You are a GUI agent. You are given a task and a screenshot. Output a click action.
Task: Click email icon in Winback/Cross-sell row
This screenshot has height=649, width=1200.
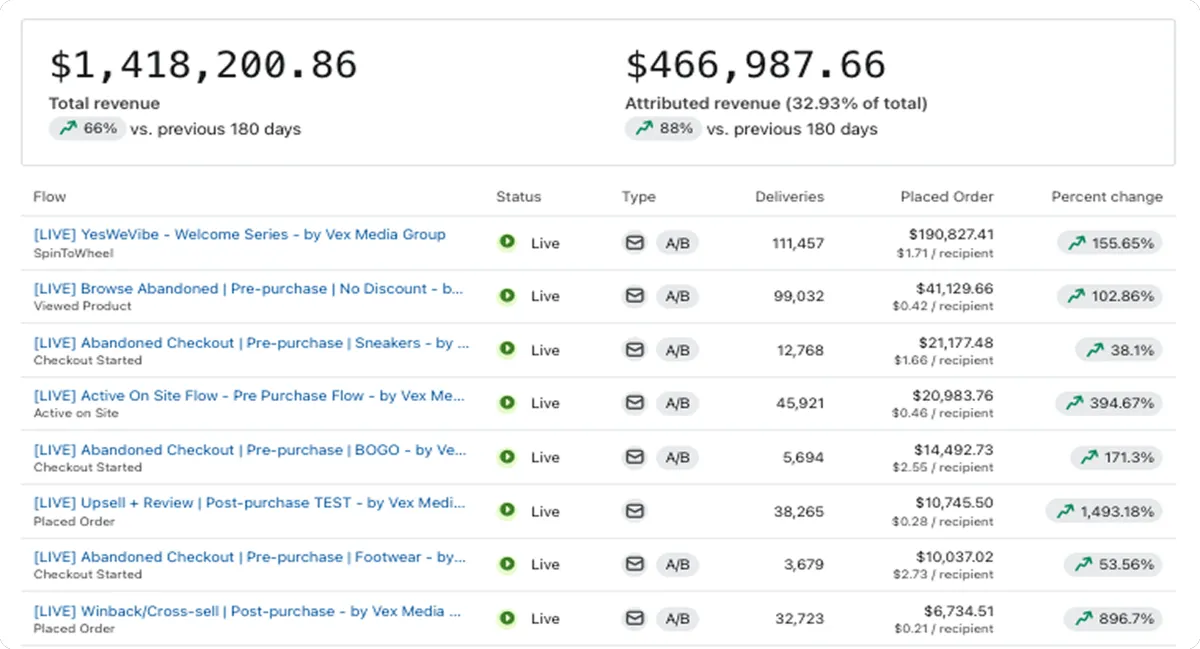(x=634, y=618)
